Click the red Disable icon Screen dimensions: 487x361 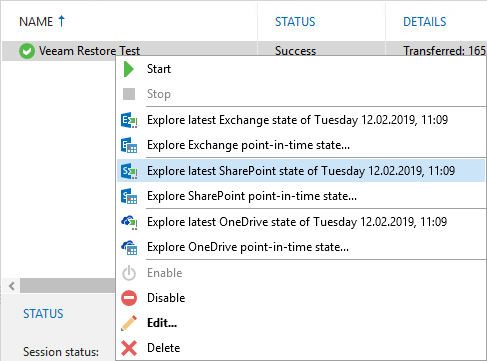tap(129, 298)
